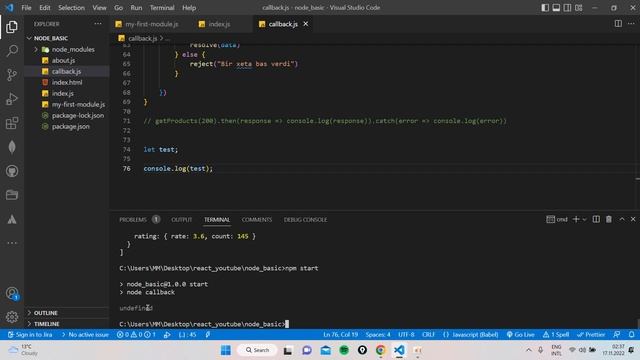
Task: Click Prettier status bar item
Action: coord(591,334)
